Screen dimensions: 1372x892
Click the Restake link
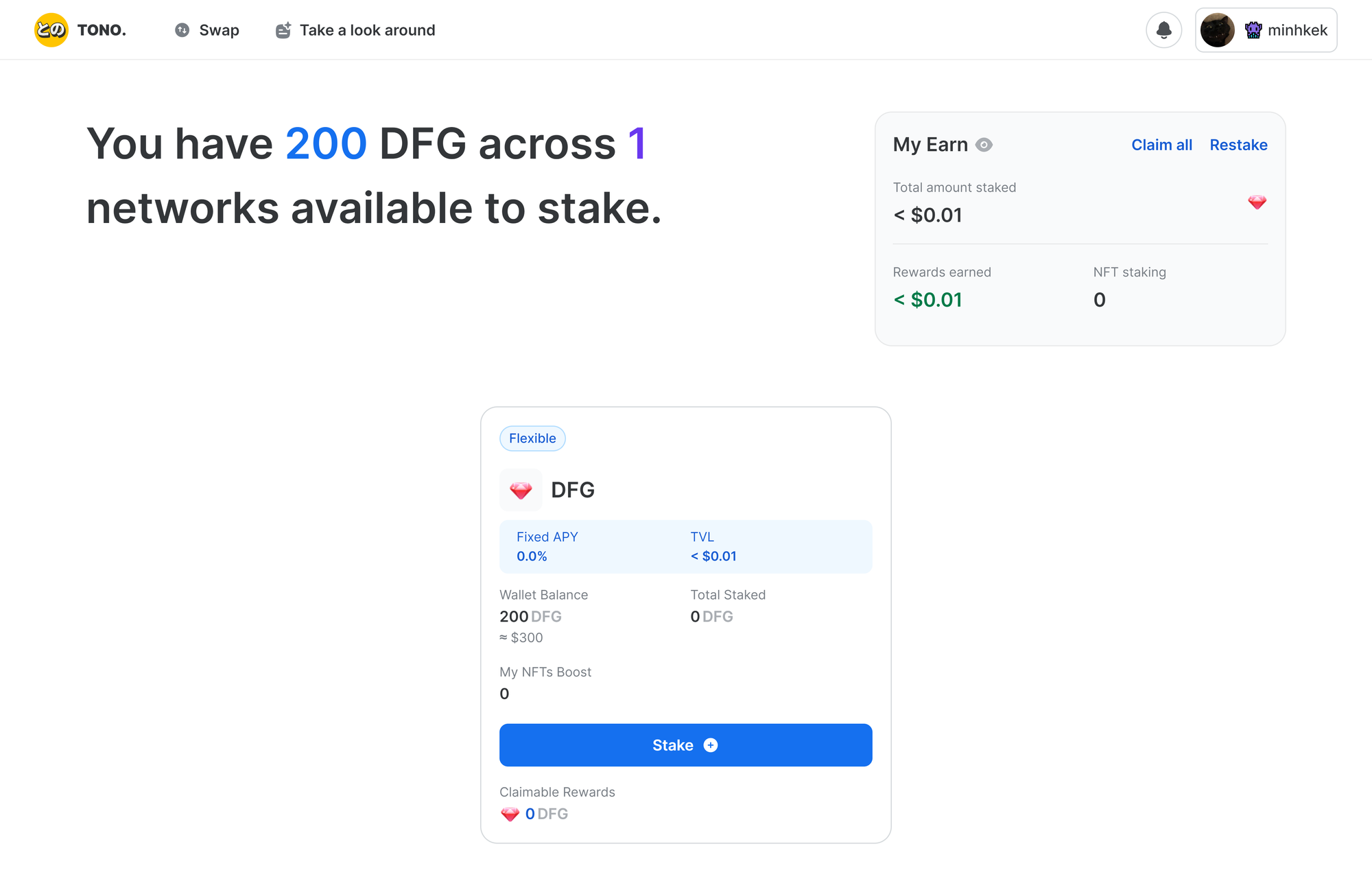(1238, 145)
